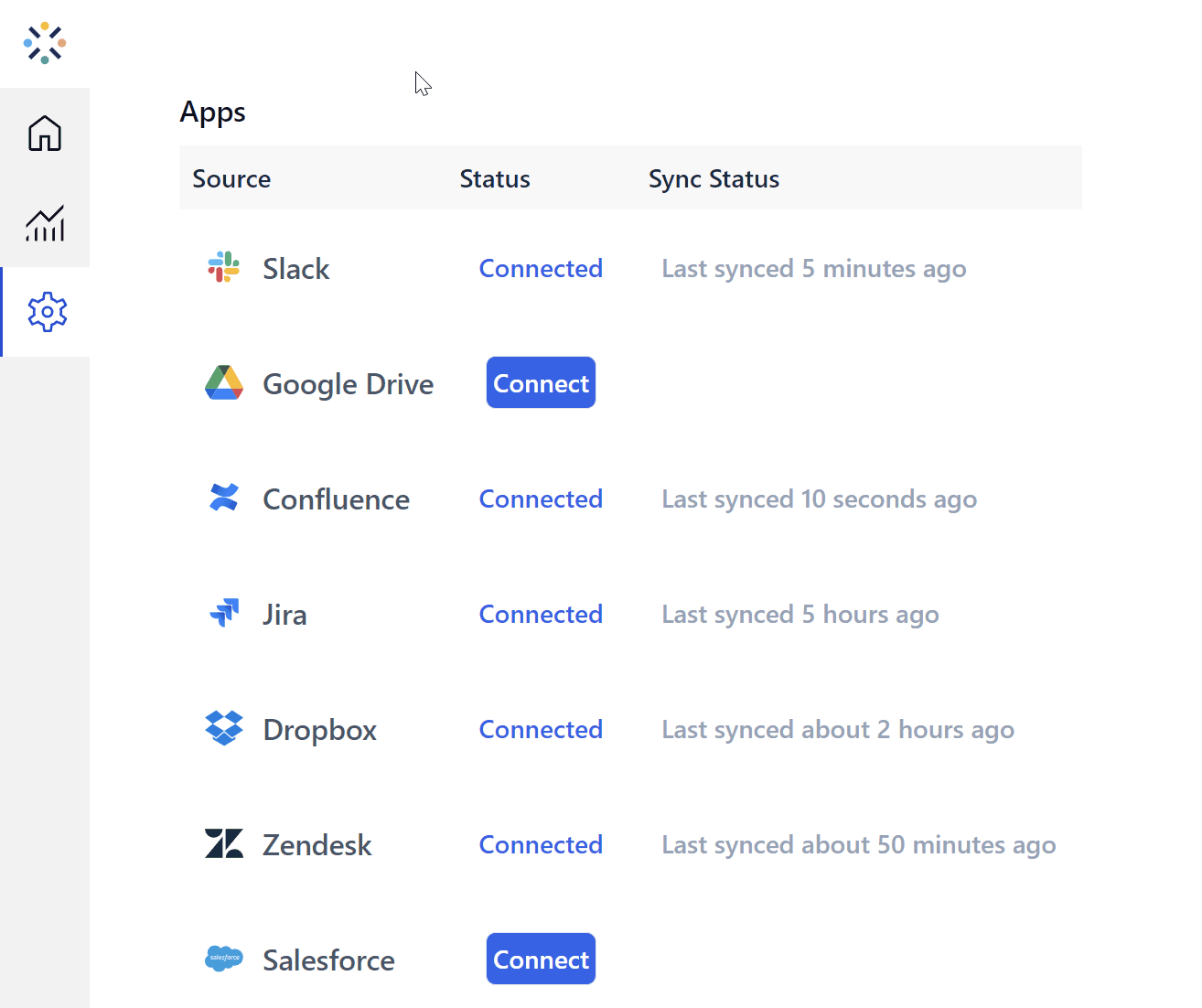Screen dimensions: 1202x1008
Task: Click the Sync Status column header
Action: [714, 179]
